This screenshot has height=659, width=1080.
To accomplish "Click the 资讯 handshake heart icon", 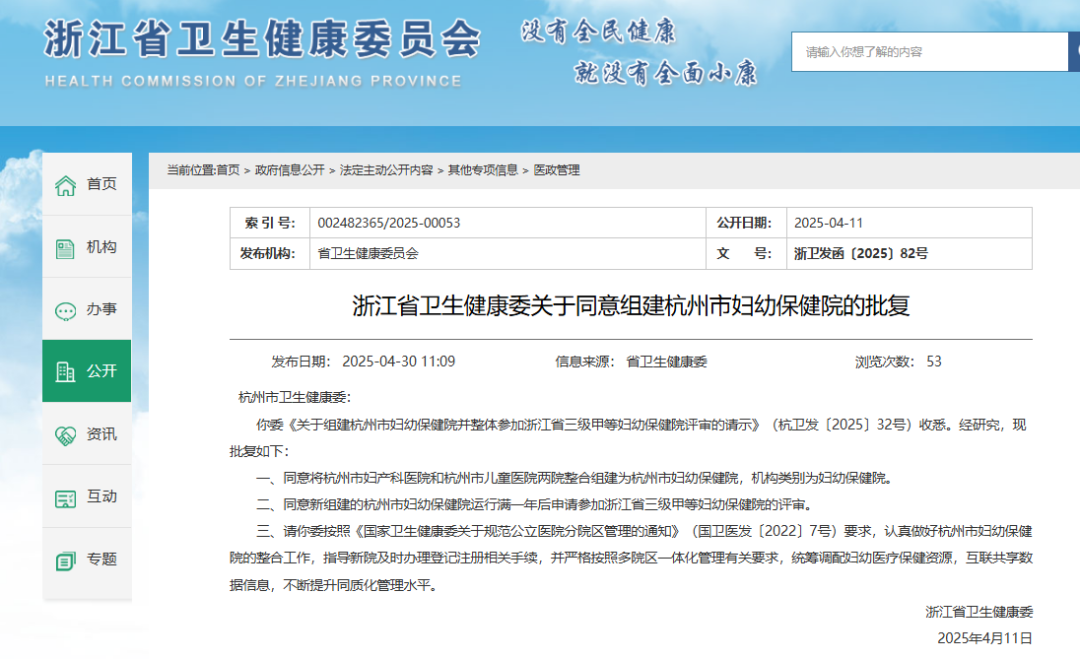I will [x=65, y=435].
